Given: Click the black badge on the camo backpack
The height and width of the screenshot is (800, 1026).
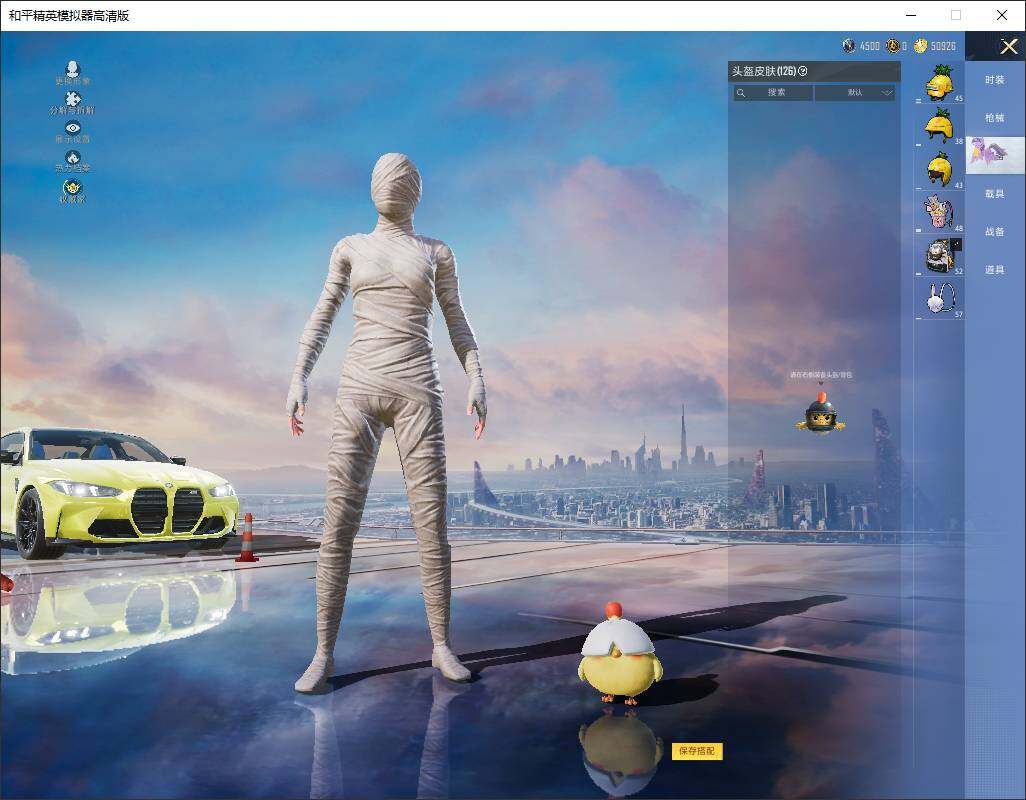Looking at the screenshot, I should [957, 245].
